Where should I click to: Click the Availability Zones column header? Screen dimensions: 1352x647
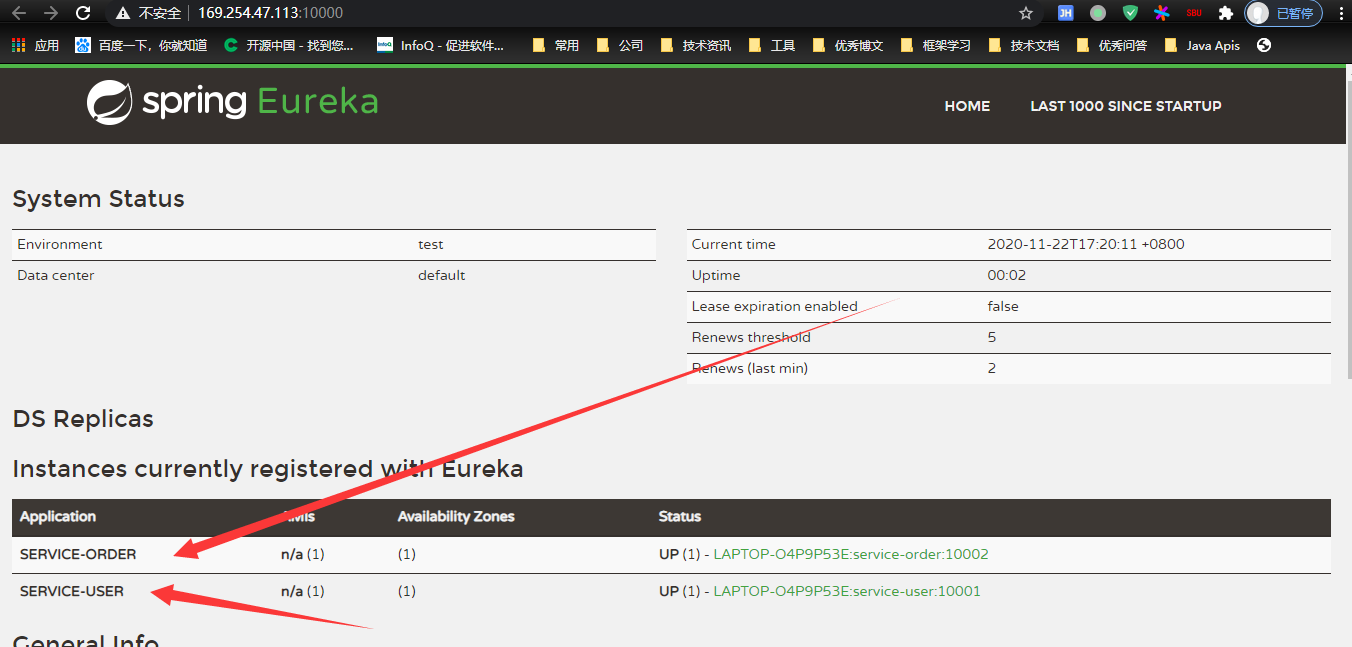(456, 517)
